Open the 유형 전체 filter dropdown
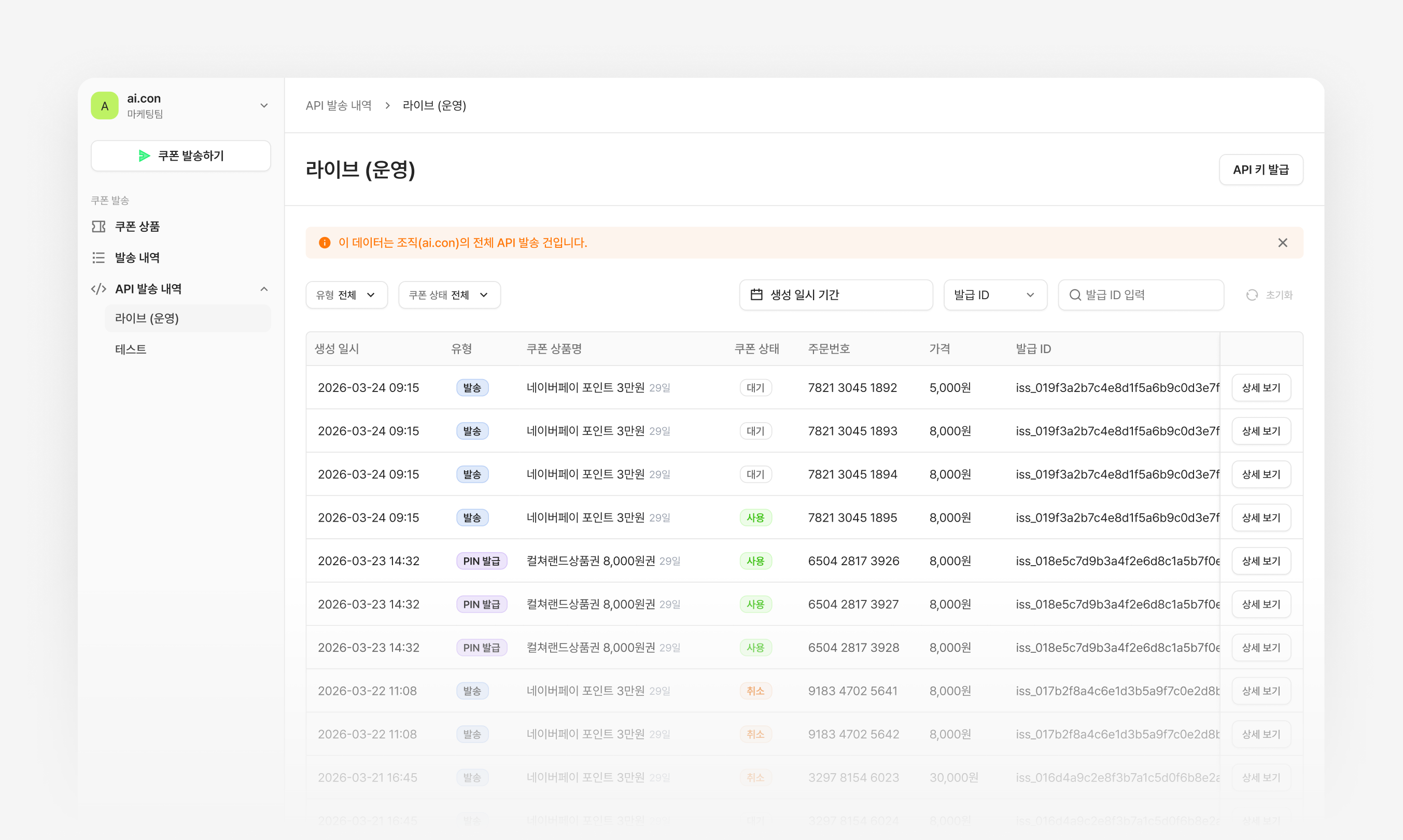The height and width of the screenshot is (840, 1403). 346,295
